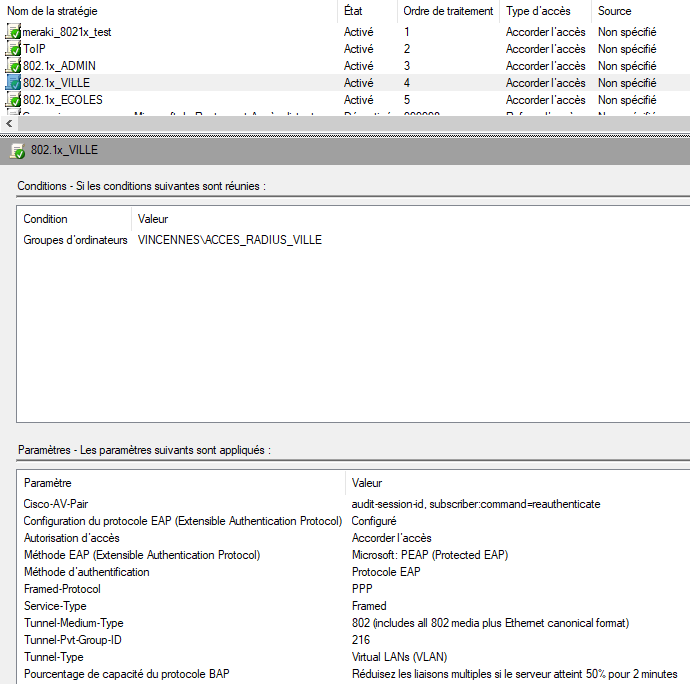Click the 802.1x_ECOLES policy icon
Viewport: 690px width, 684px height.
(13, 100)
